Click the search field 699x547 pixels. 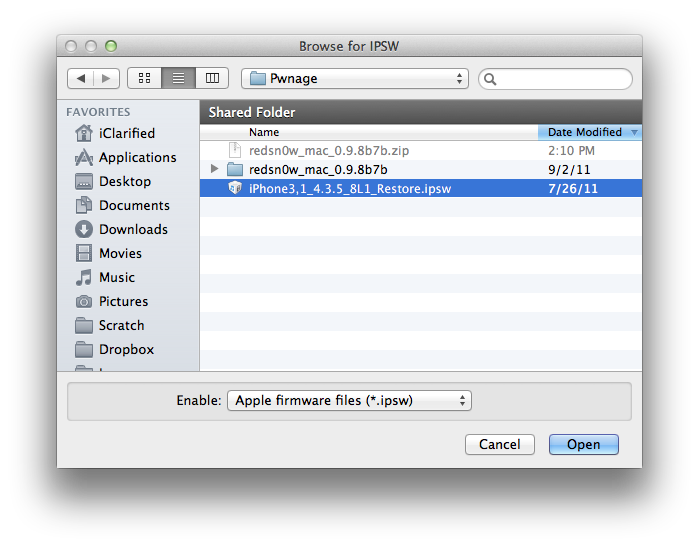click(555, 79)
